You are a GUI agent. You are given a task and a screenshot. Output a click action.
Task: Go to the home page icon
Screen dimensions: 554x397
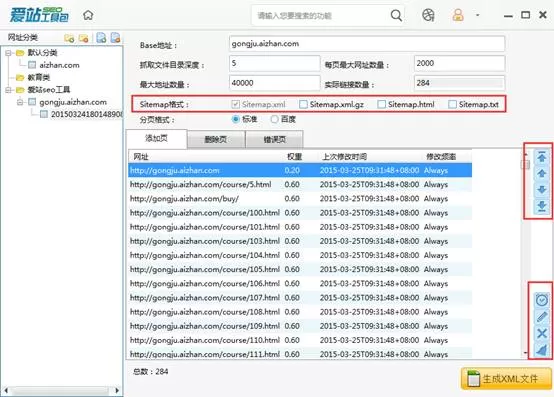coord(88,15)
